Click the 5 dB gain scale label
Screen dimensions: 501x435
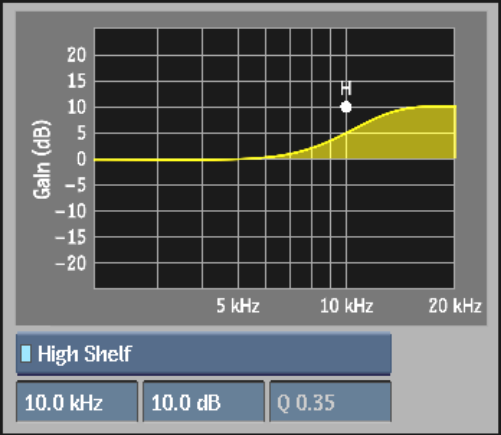tap(81, 133)
